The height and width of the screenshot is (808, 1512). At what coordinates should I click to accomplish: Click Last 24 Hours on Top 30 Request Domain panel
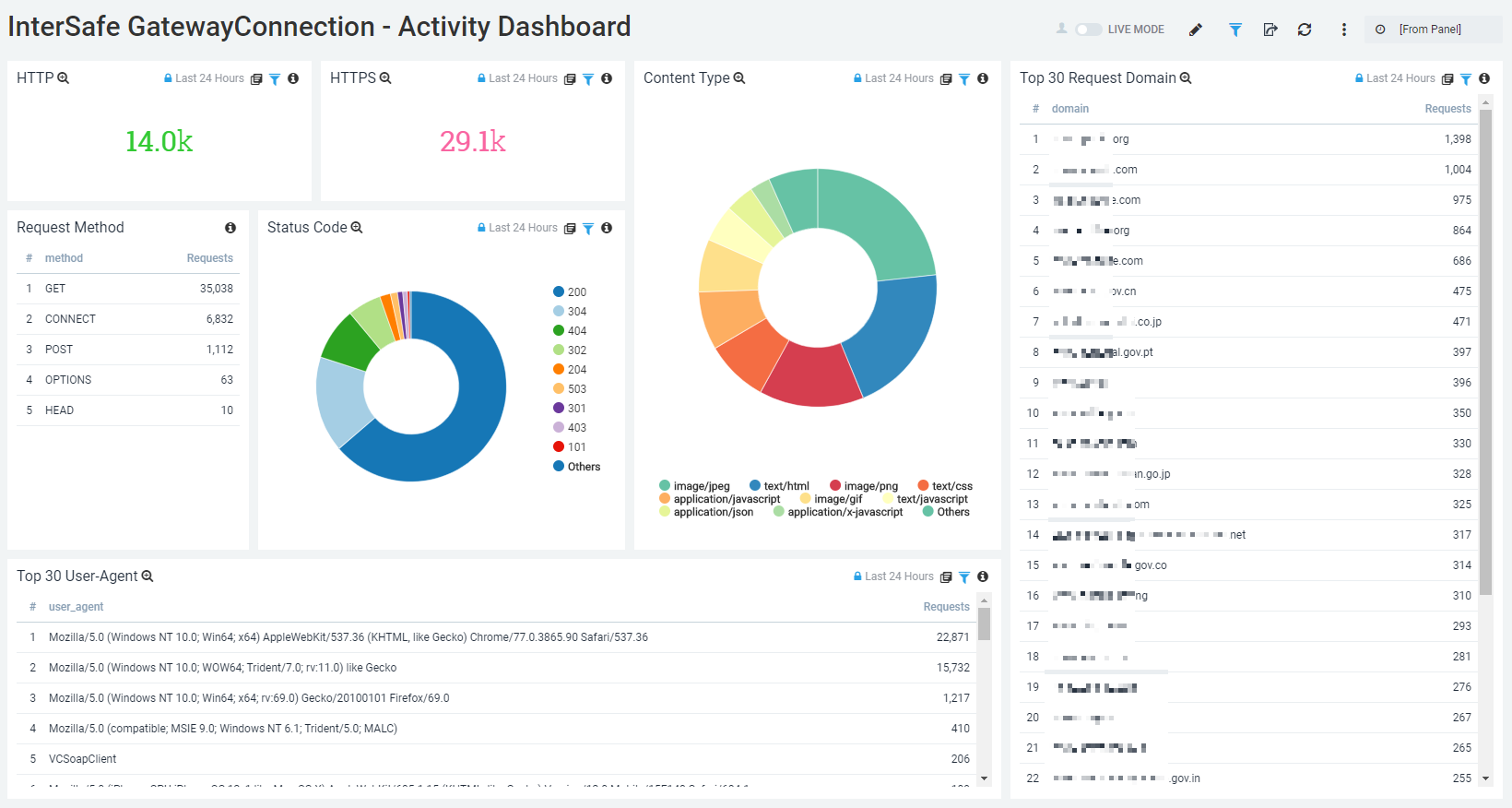[1395, 78]
